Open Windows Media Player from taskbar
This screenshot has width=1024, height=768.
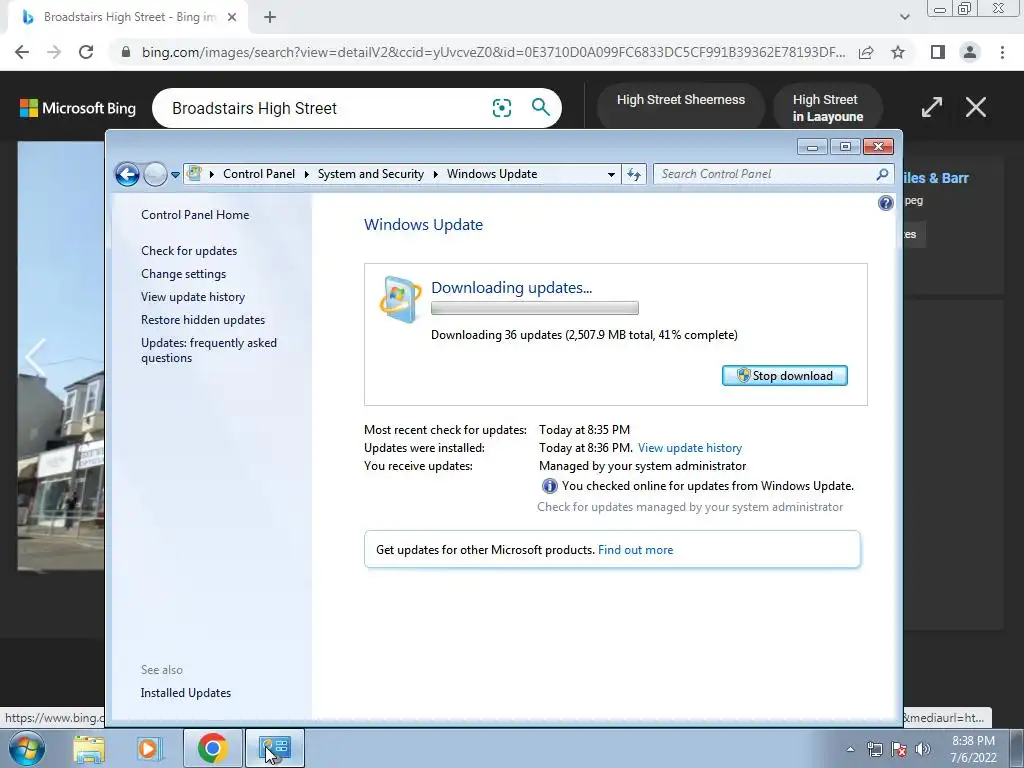148,748
